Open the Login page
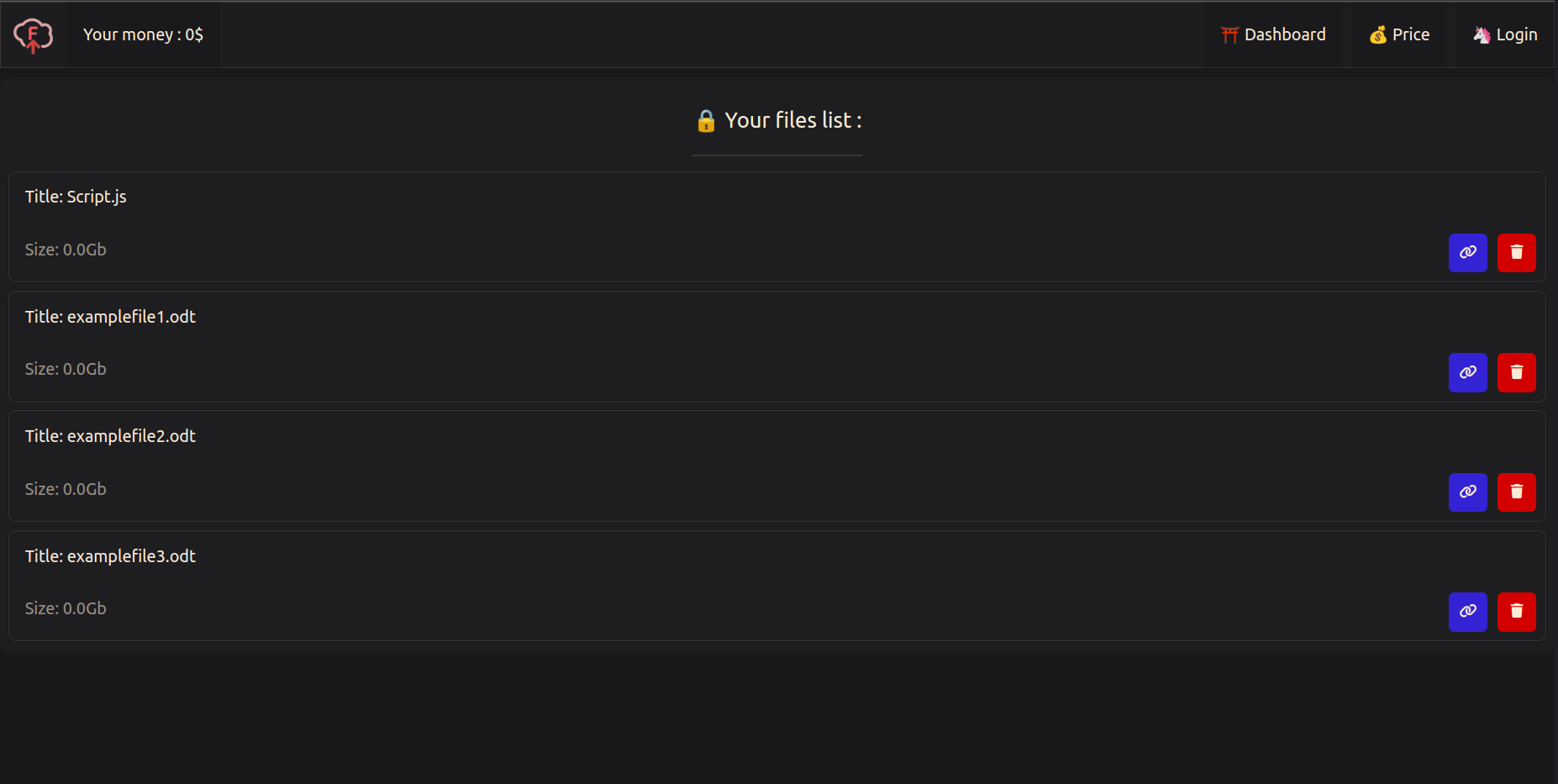The image size is (1558, 784). (x=1504, y=34)
